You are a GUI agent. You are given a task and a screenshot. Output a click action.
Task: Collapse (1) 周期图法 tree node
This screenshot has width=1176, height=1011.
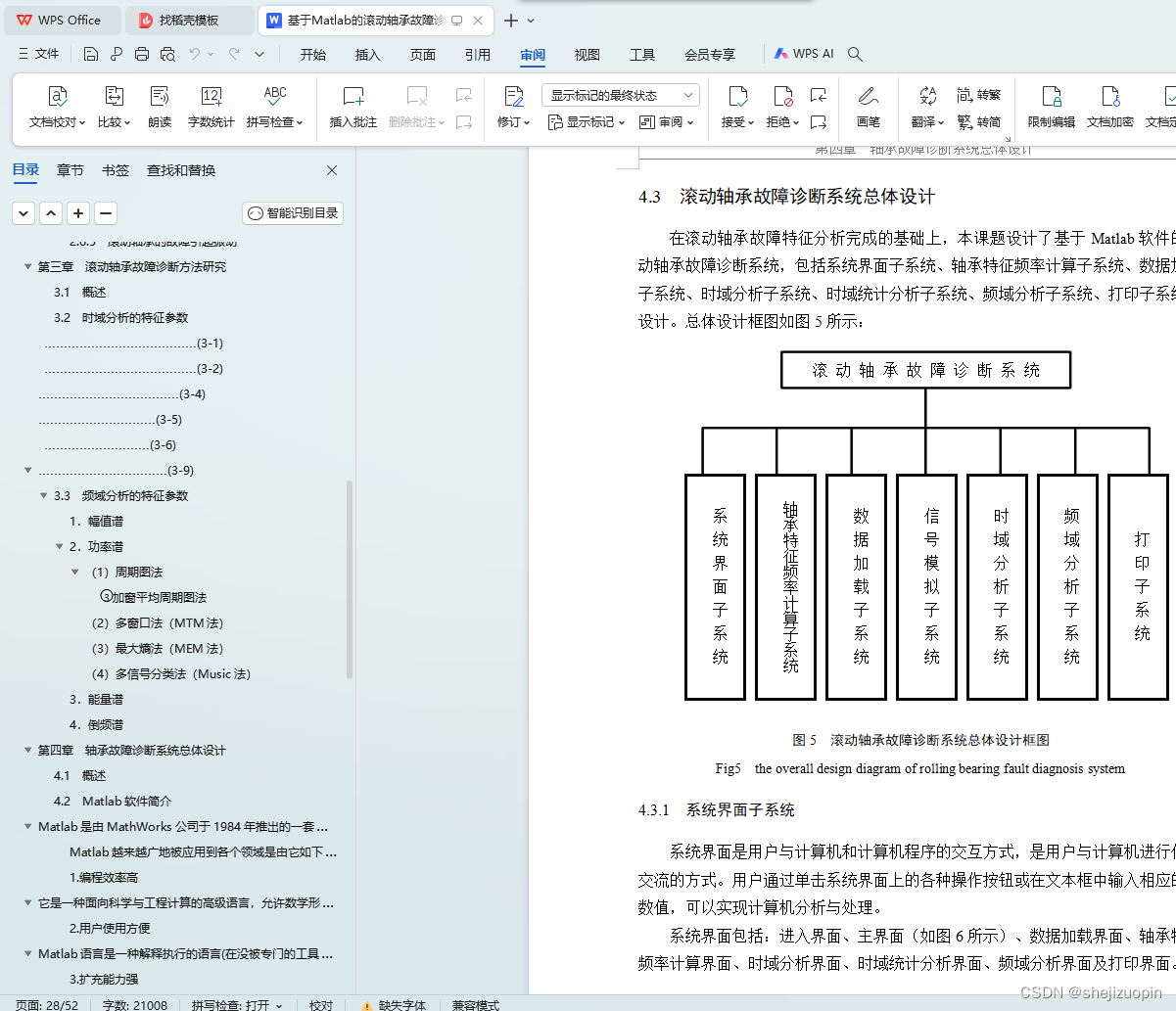click(74, 572)
